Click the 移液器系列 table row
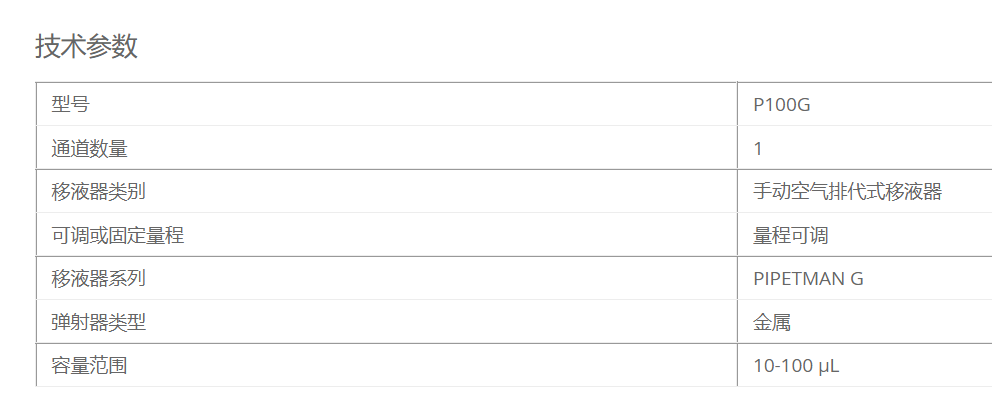The image size is (992, 412). 514,278
